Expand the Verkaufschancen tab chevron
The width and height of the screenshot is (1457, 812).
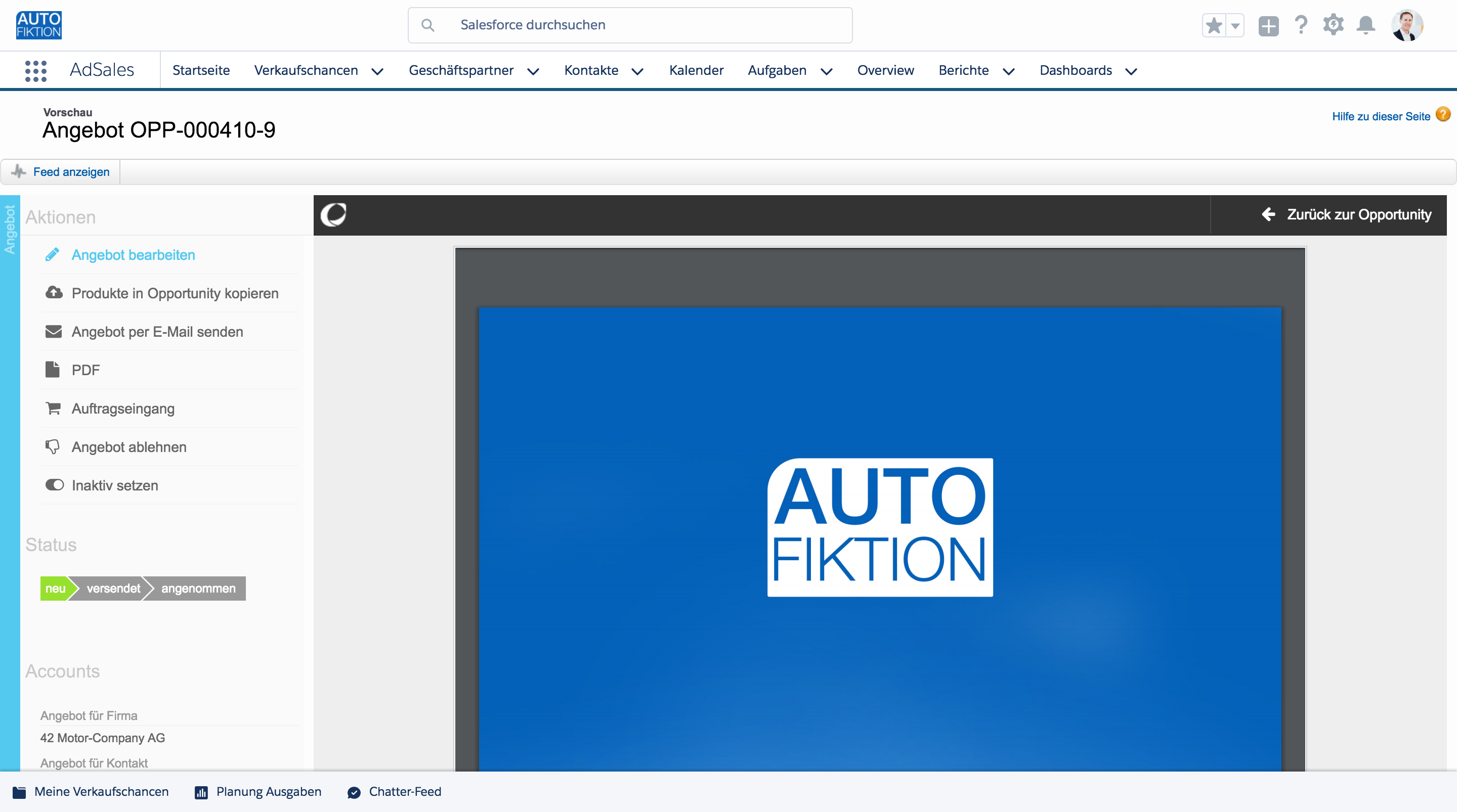378,71
